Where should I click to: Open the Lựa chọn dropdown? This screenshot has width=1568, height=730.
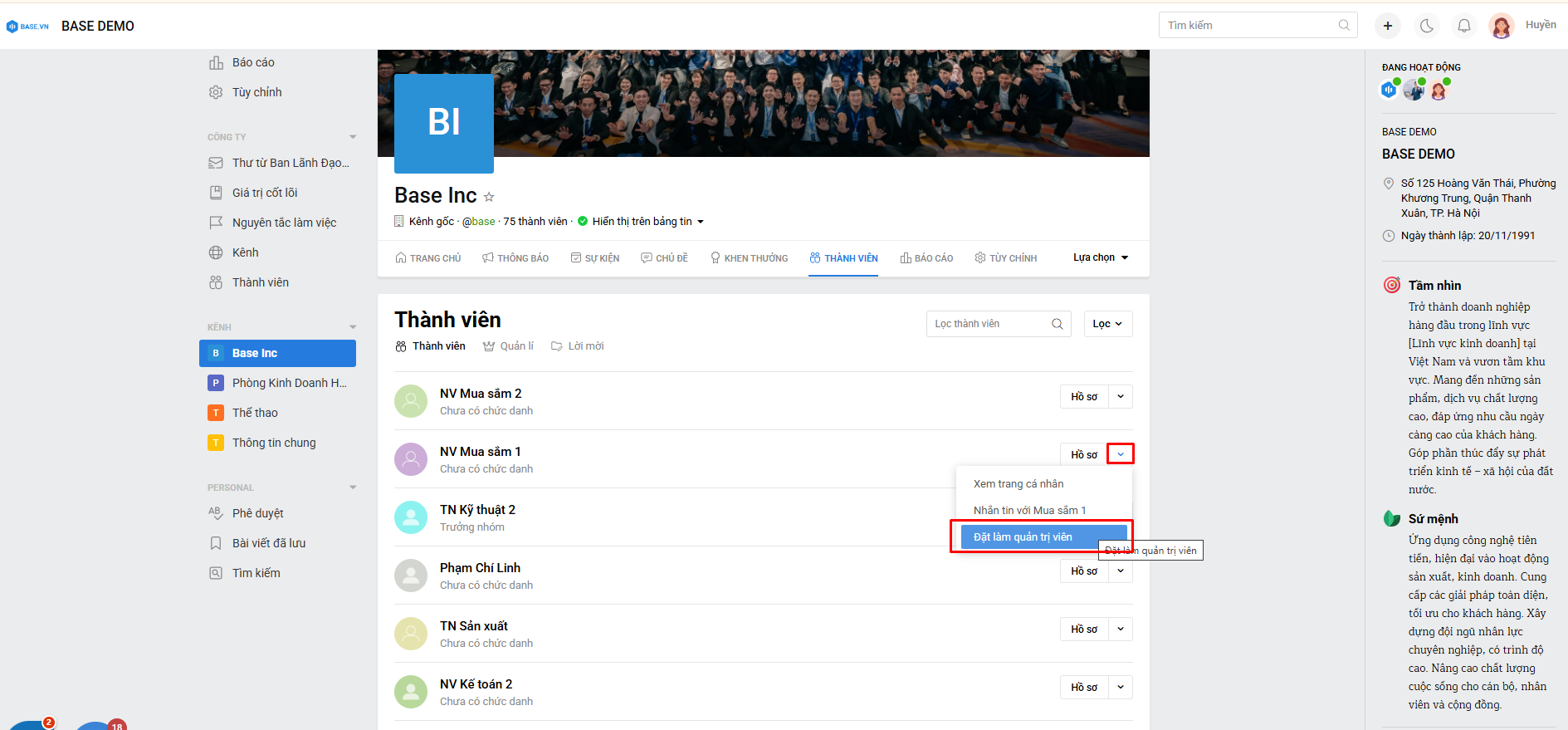[1101, 257]
